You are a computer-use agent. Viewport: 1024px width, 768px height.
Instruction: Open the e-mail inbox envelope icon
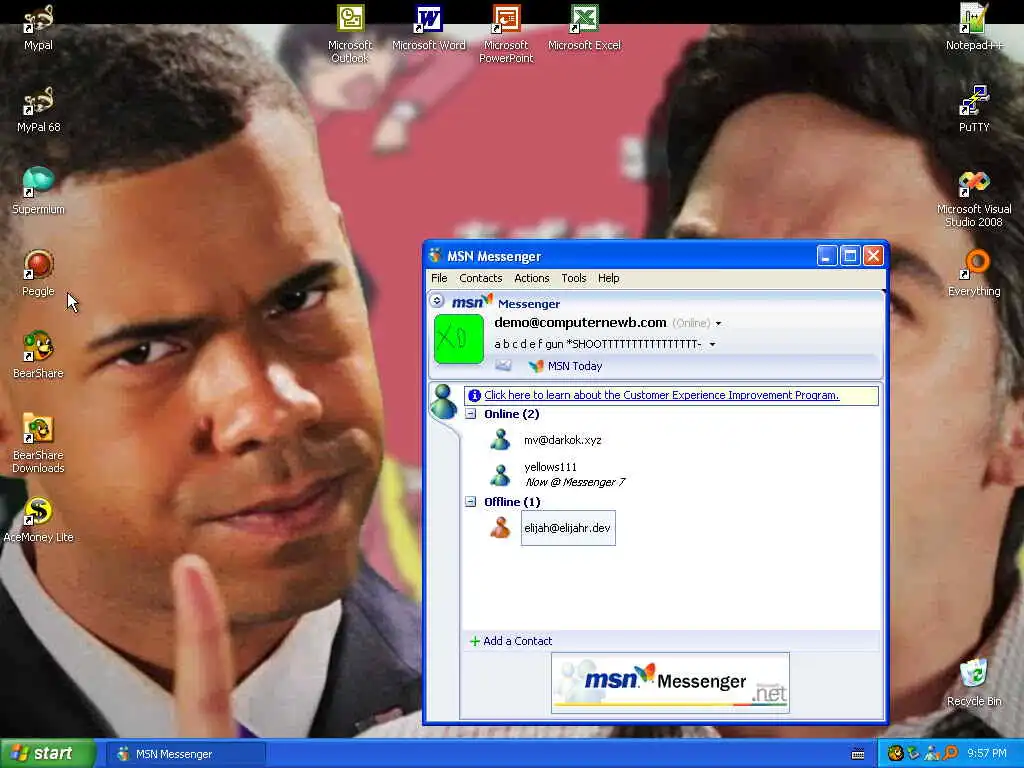(503, 366)
